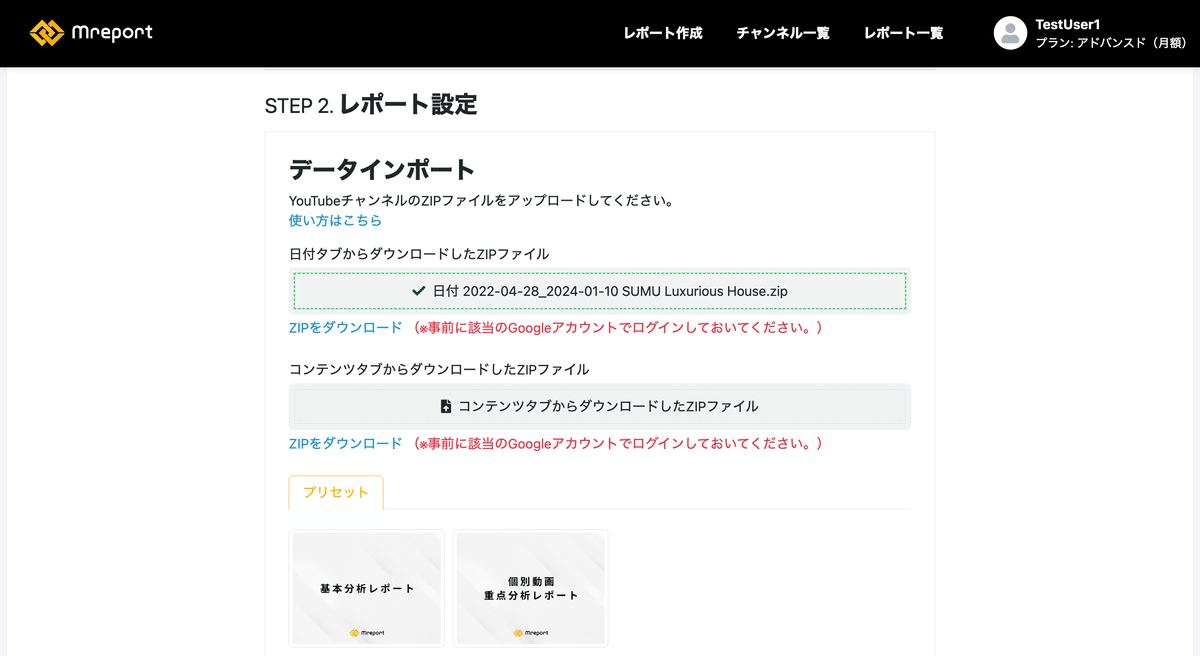Select uploaded file 日付 2022-04-28_2024-01-10 SUMU Luxurious House.zip

pyautogui.click(x=600, y=291)
